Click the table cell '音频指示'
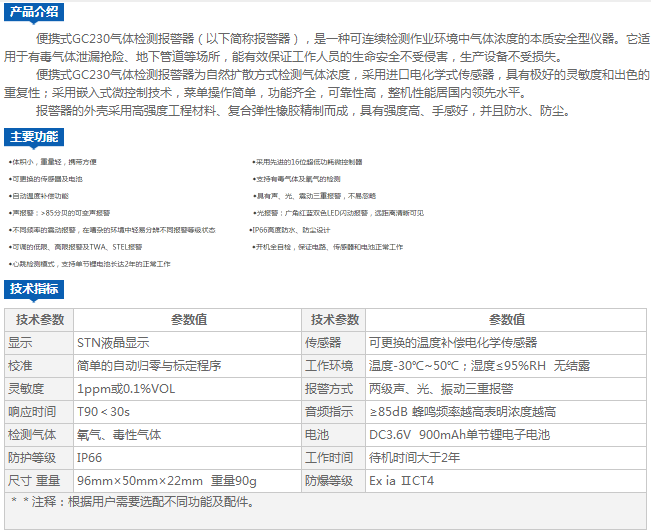Screen dimensions: 651x532 click(x=333, y=412)
